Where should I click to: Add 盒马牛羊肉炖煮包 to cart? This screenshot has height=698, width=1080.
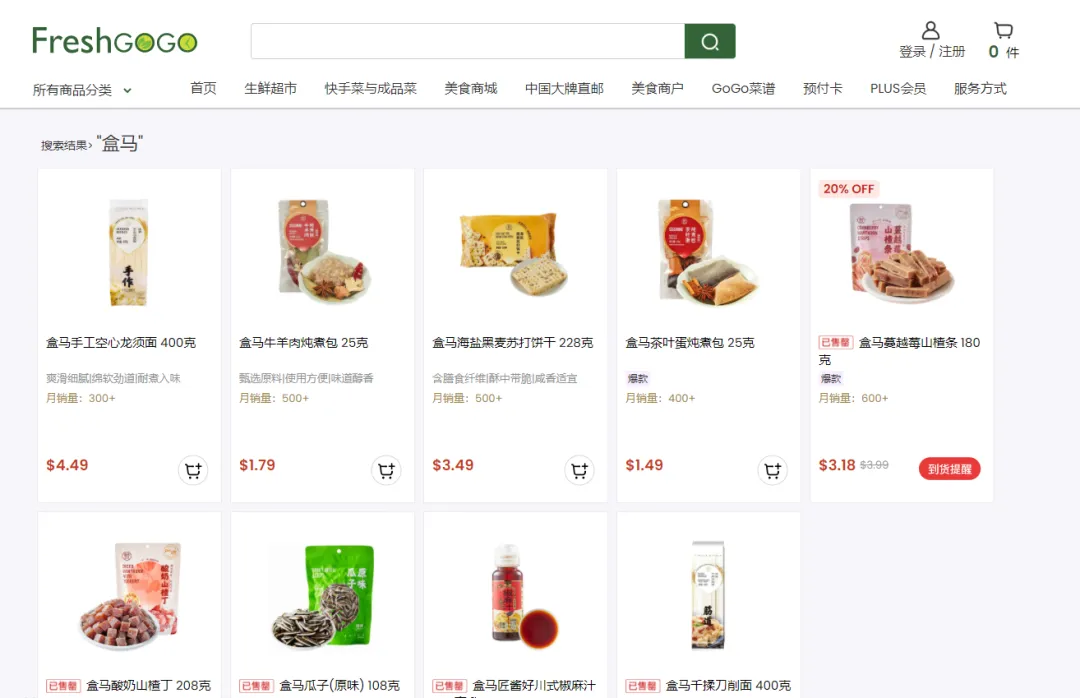tap(386, 470)
